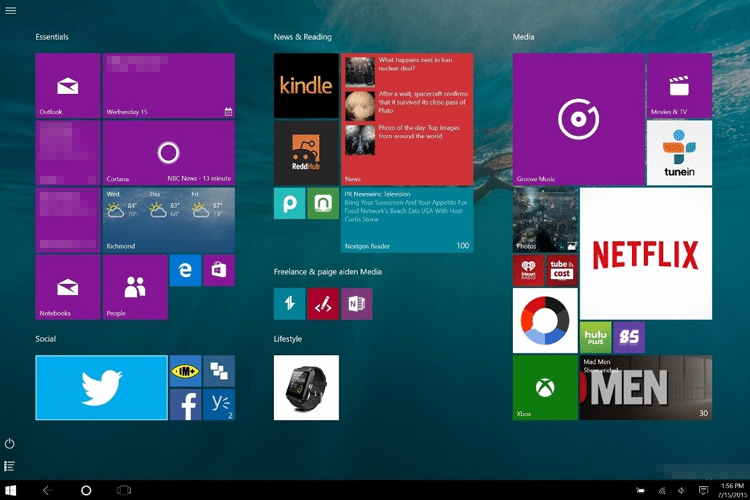750x500 pixels.
Task: Select the Social group heading
Action: pos(45,339)
